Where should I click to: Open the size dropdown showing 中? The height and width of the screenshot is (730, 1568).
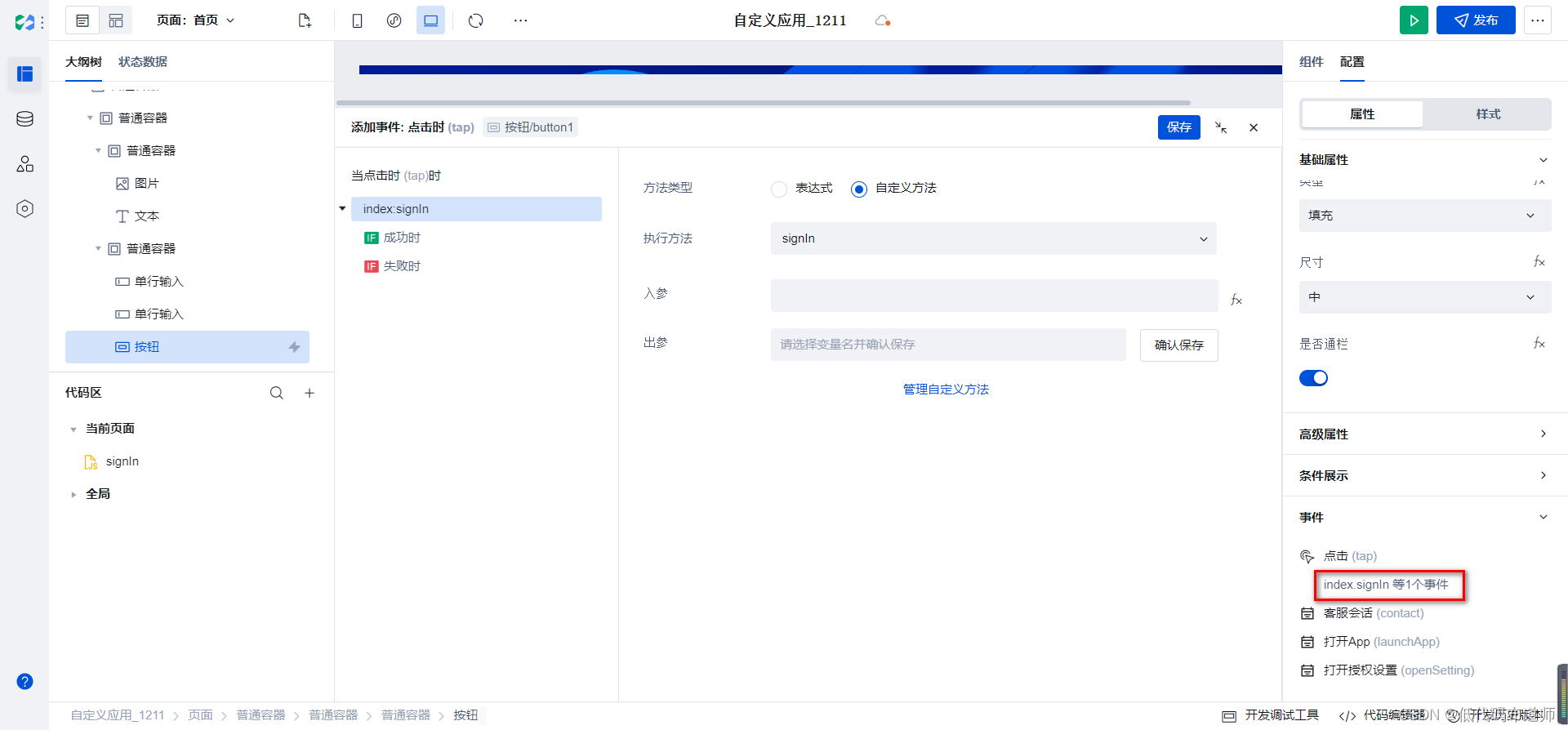(1425, 297)
